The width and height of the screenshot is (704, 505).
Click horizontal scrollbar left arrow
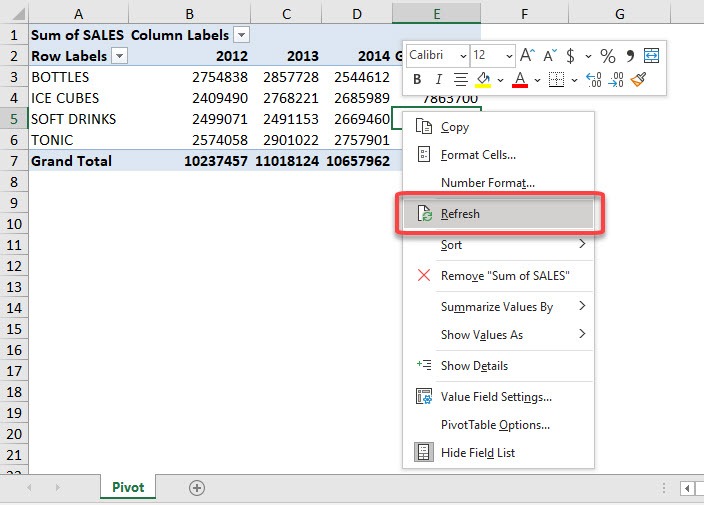click(x=687, y=488)
